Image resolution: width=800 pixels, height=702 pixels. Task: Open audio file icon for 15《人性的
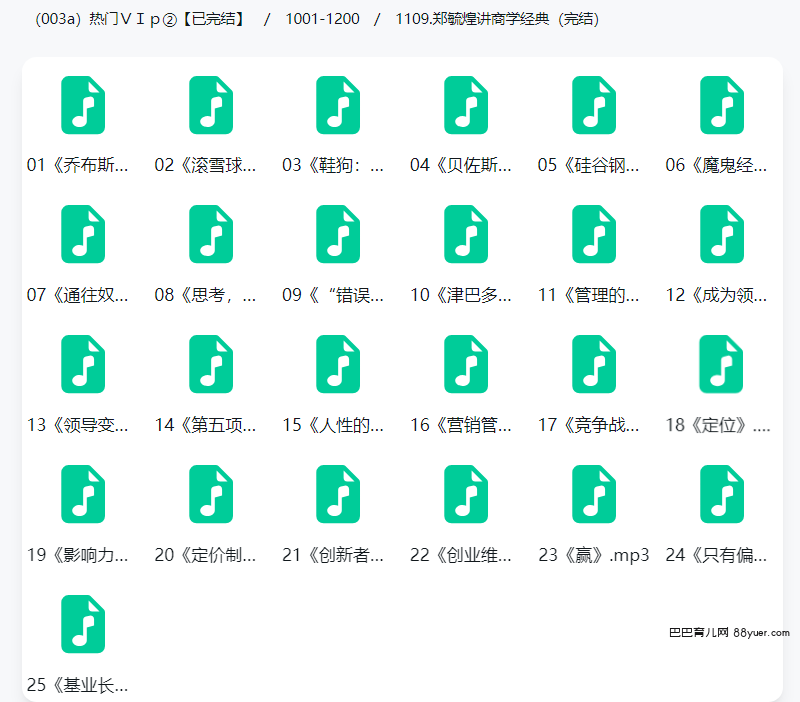coord(338,364)
